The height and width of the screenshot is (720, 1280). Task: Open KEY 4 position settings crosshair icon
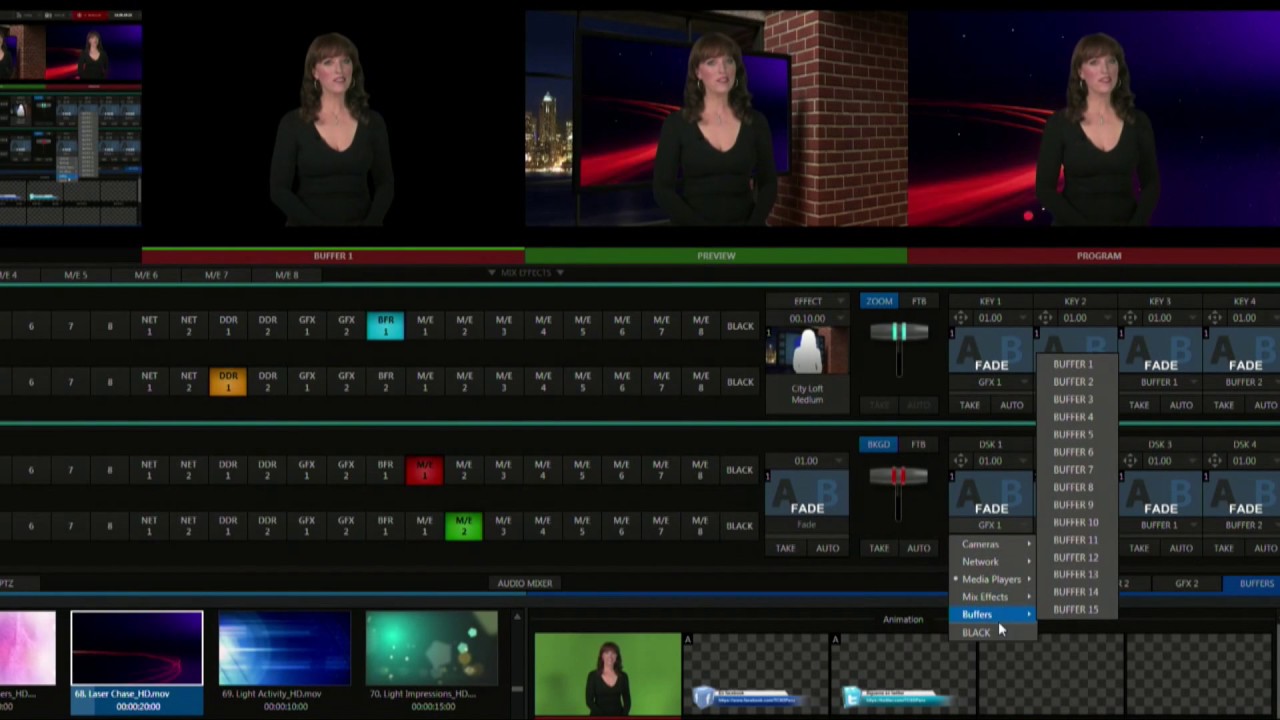point(1215,318)
